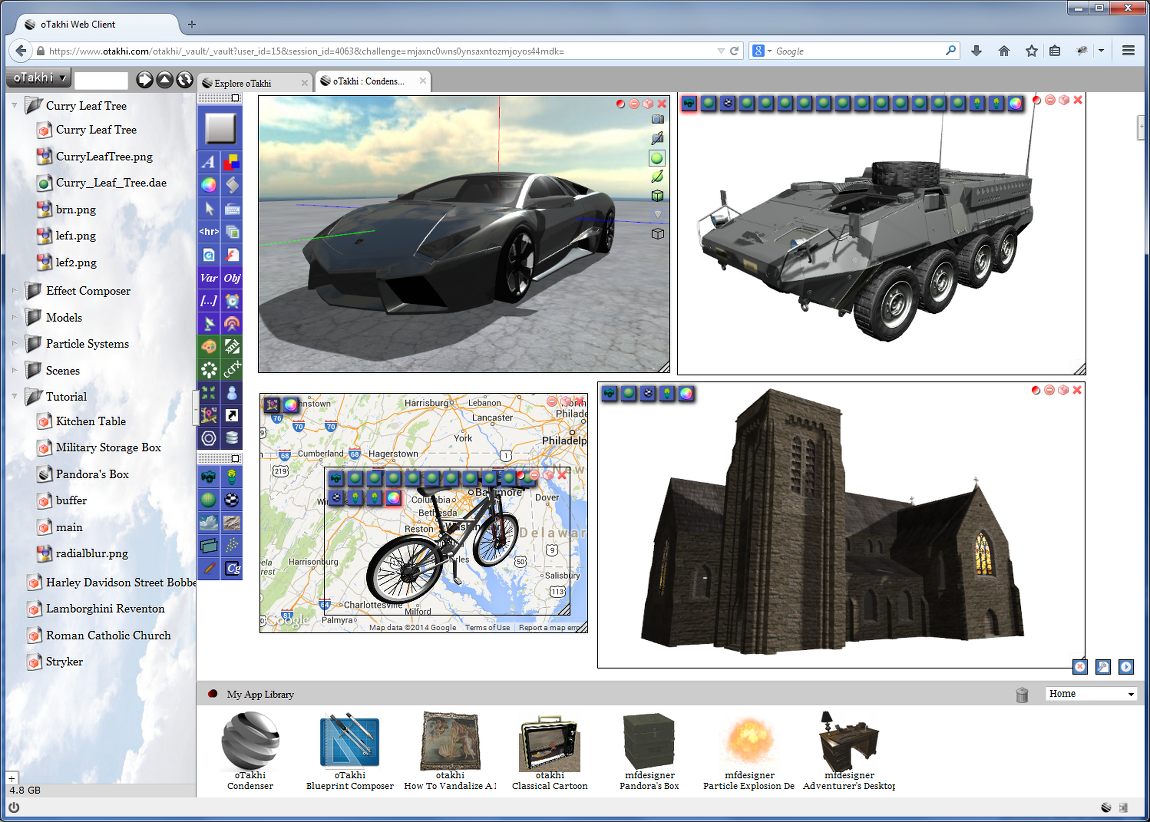Screen dimensions: 1150x822
Task: Select the satellite dish tool
Action: [x=209, y=323]
